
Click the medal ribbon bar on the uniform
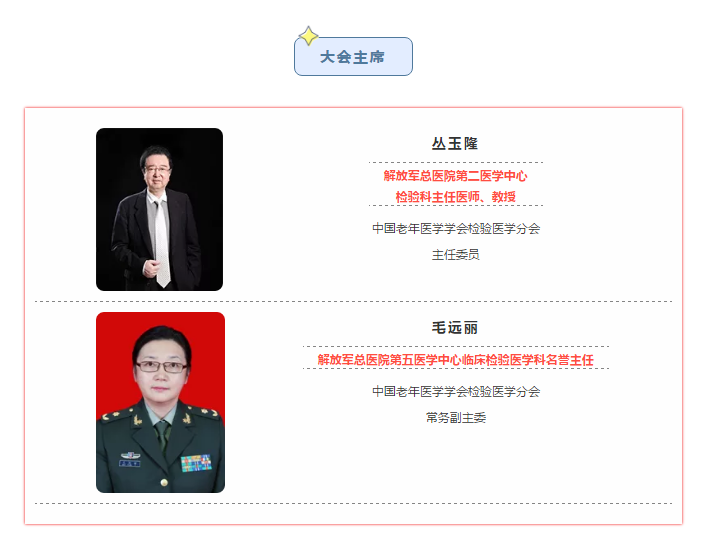point(196,463)
